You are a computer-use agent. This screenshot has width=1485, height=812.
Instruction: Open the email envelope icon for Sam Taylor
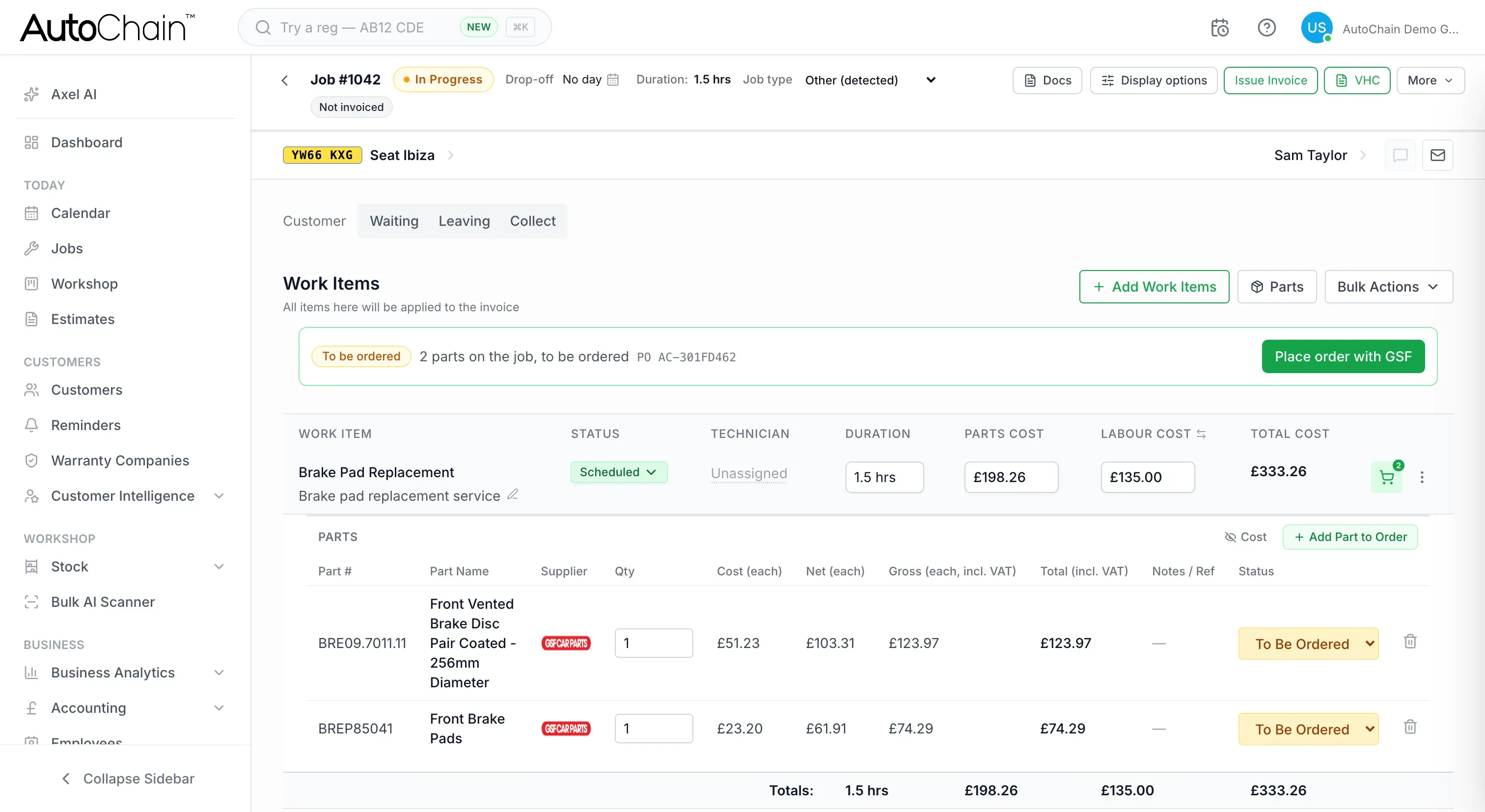coord(1438,155)
